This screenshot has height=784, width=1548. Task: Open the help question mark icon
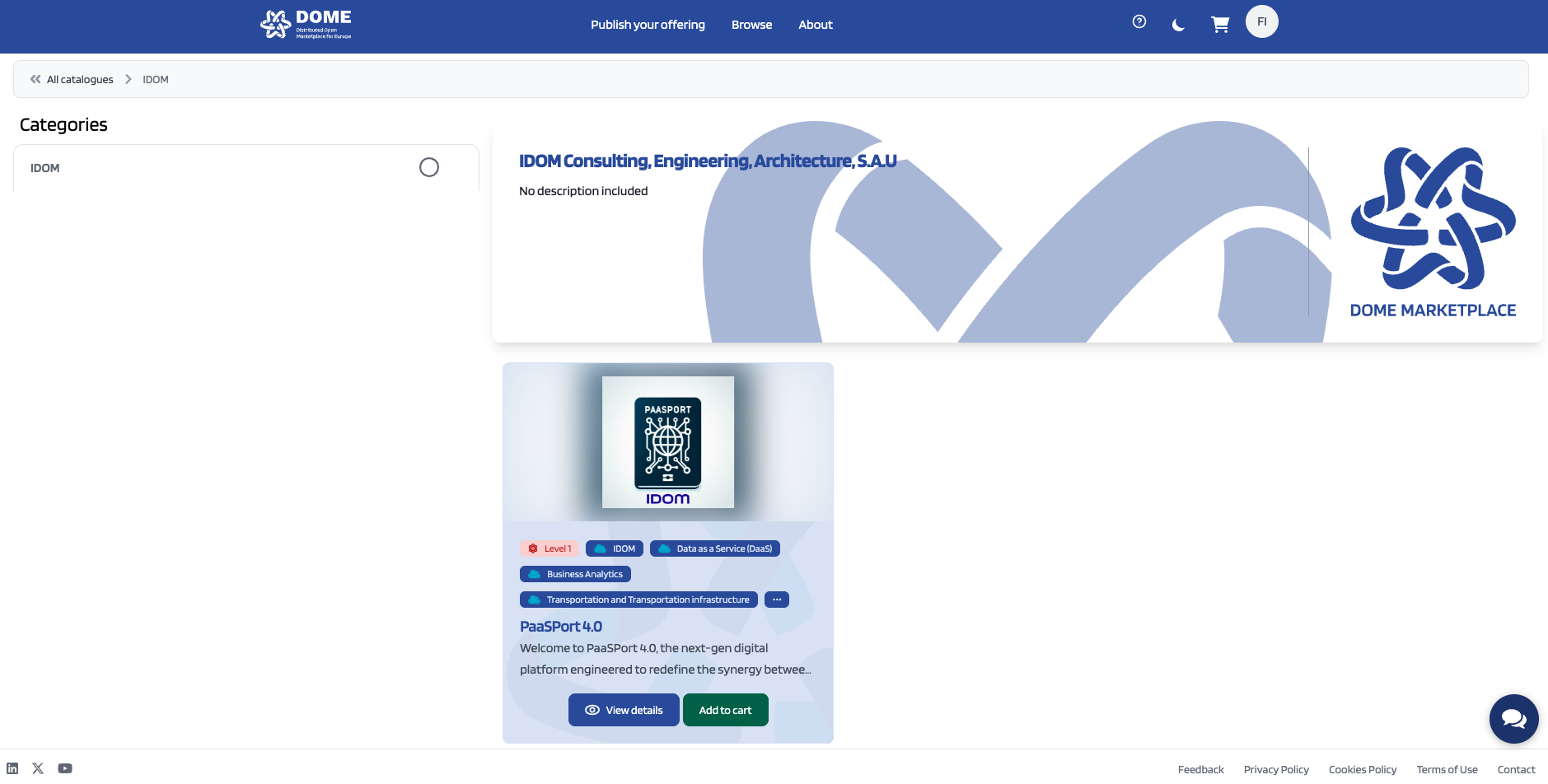point(1139,22)
